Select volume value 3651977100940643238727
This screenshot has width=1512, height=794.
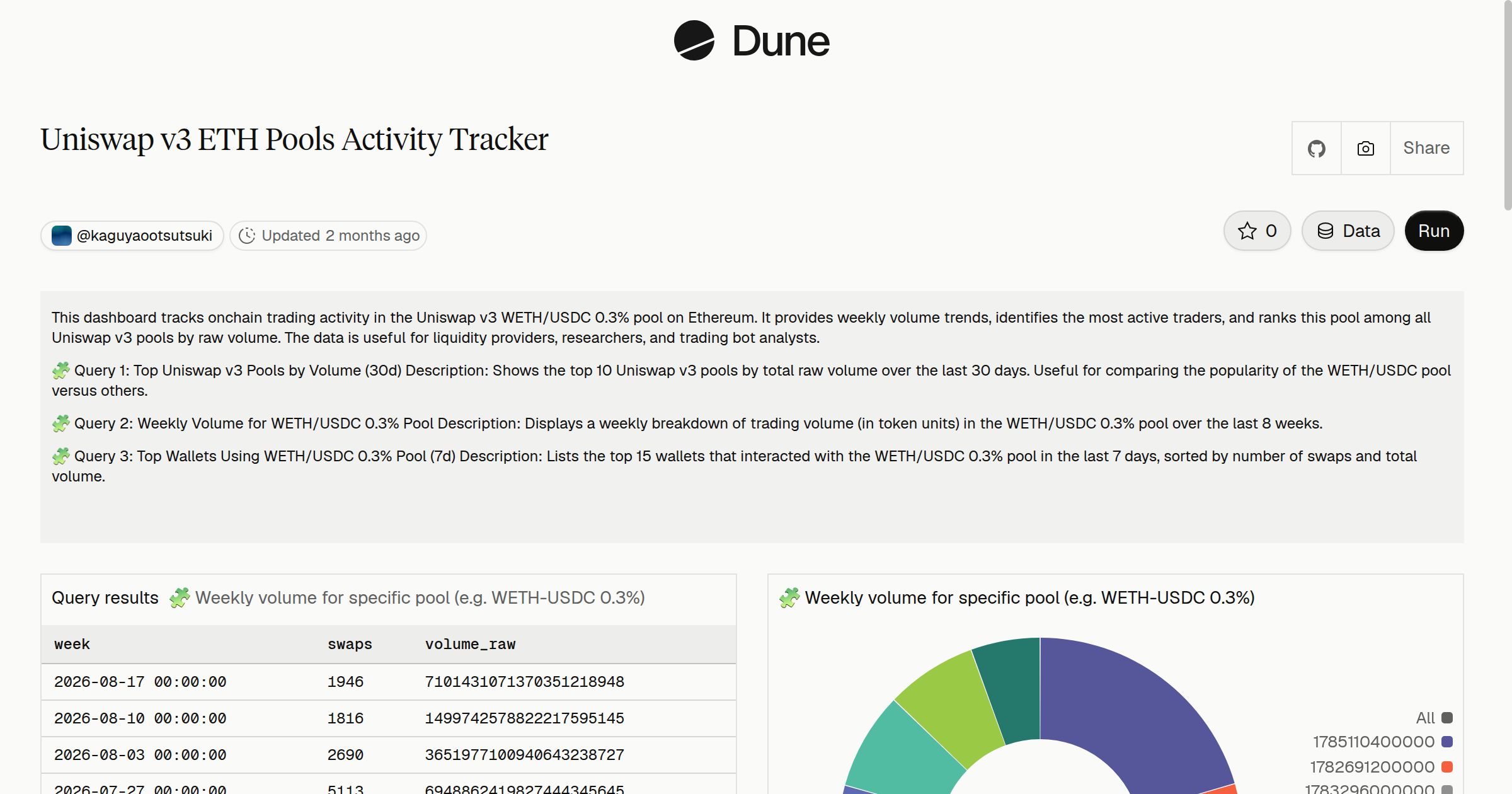pyautogui.click(x=524, y=755)
